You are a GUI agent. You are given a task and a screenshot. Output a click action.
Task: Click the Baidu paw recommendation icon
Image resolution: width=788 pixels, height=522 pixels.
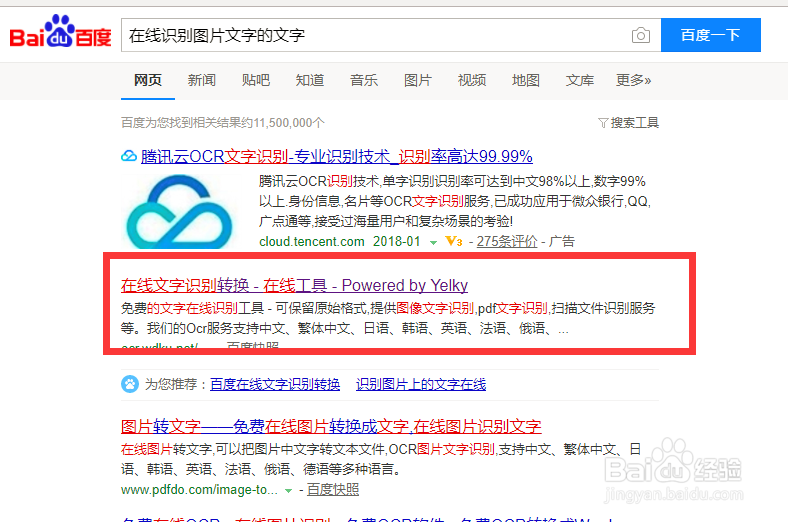point(130,384)
